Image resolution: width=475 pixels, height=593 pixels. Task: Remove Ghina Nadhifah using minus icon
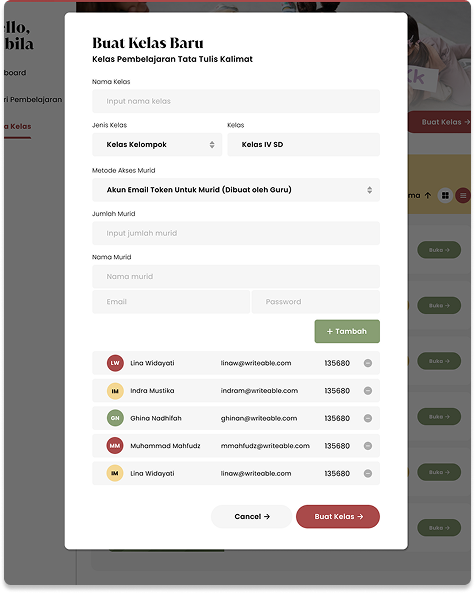368,418
